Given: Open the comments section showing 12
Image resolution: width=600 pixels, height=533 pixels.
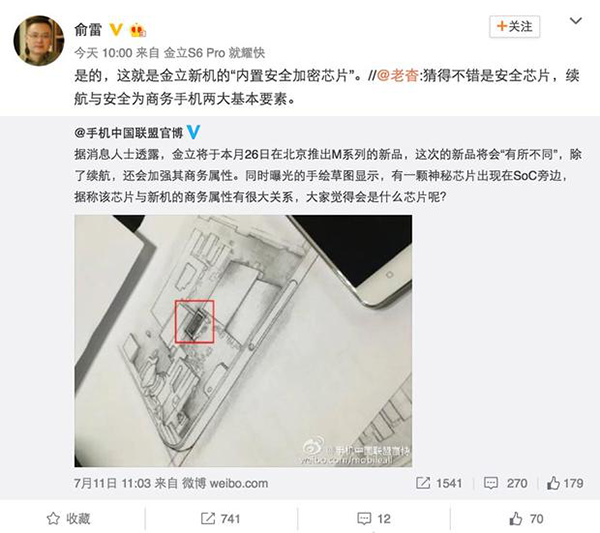Looking at the screenshot, I should 374,519.
